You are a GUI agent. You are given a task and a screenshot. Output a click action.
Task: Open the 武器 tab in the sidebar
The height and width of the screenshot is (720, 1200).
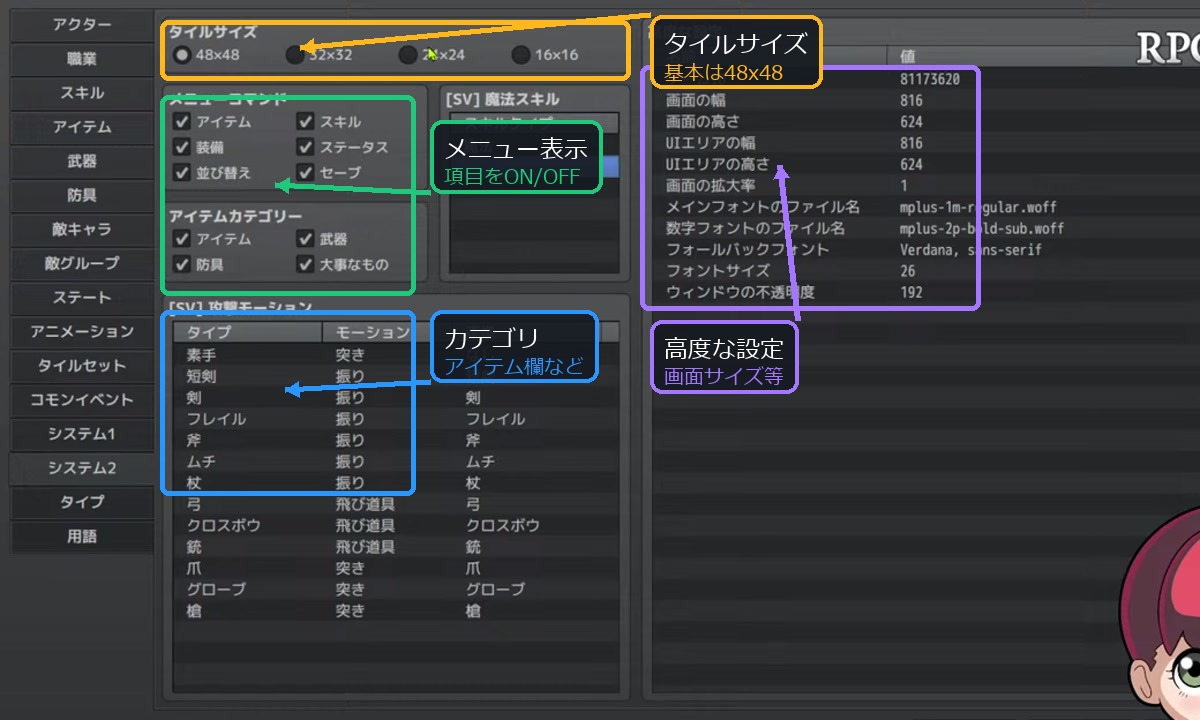(82, 161)
